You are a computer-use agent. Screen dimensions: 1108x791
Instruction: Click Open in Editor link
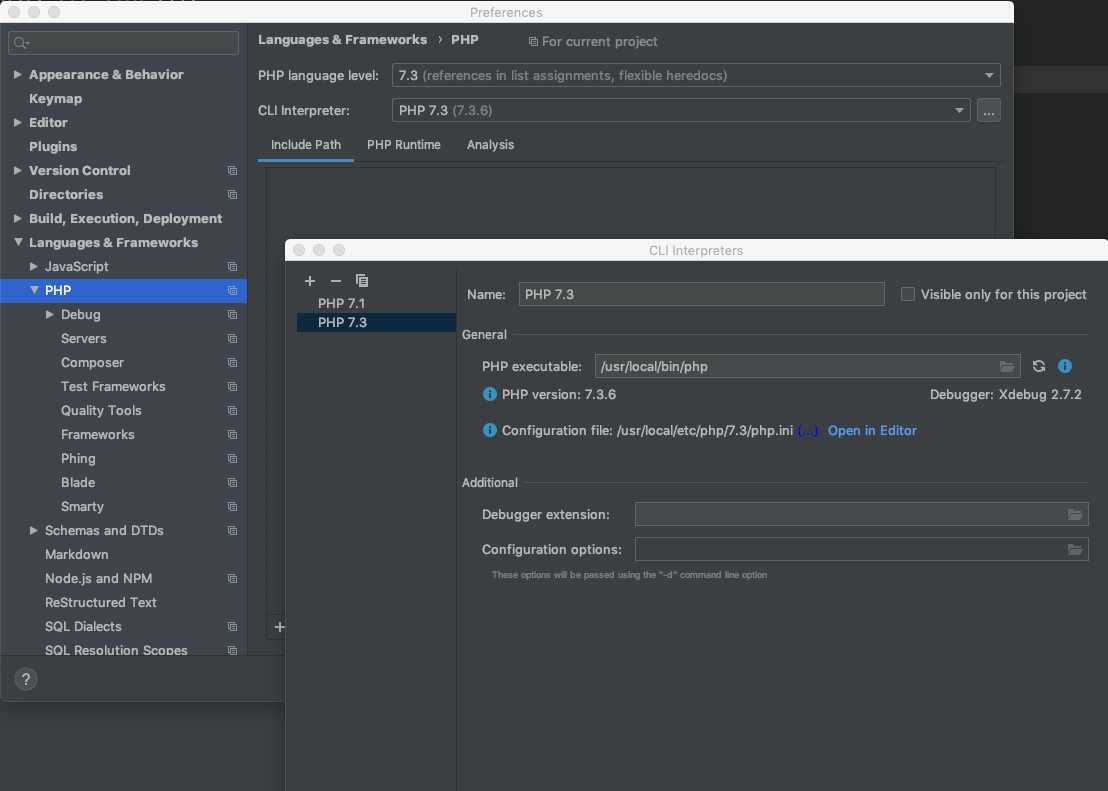click(x=872, y=431)
